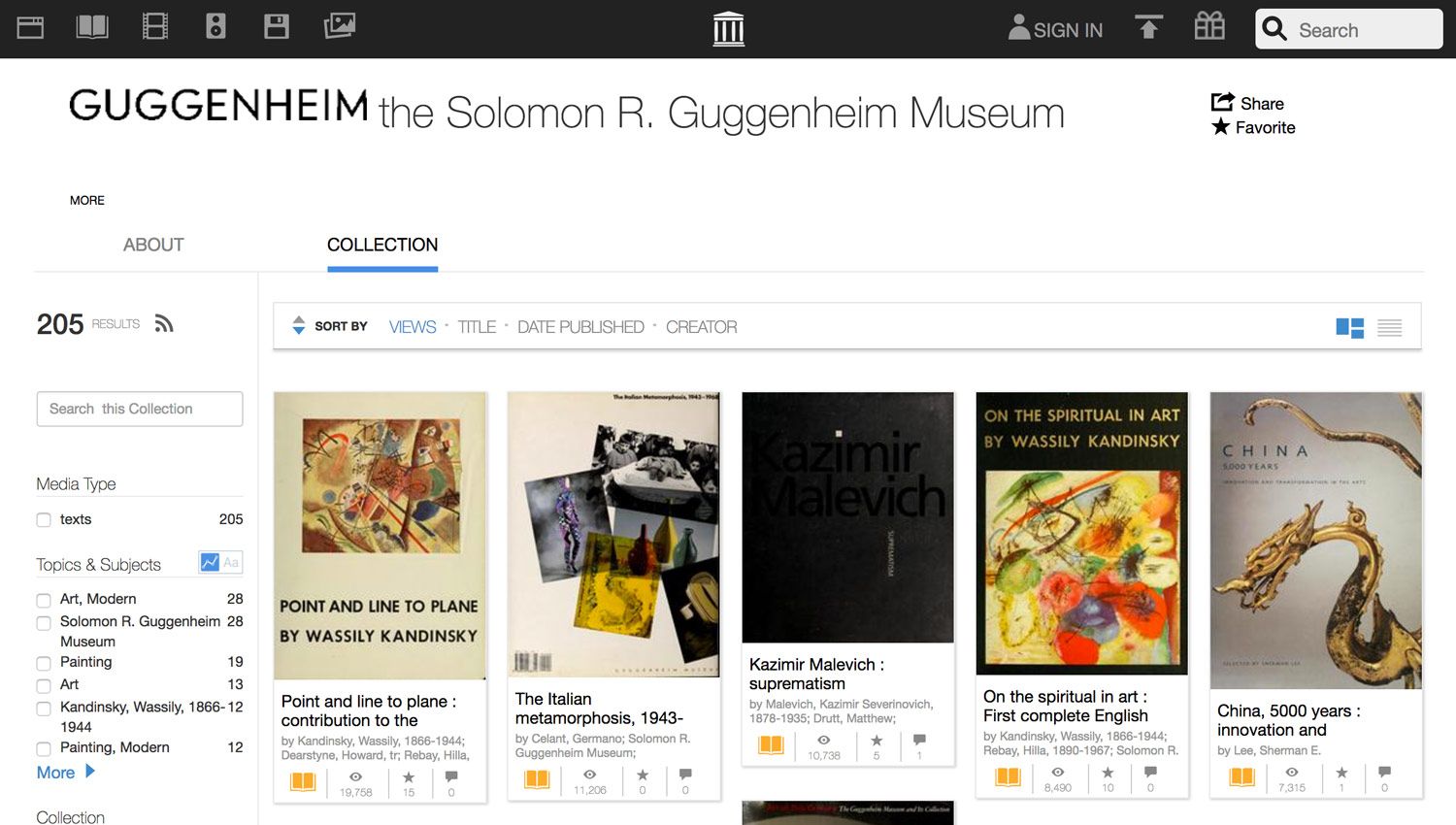Toggle topics chart view icon
The height and width of the screenshot is (825, 1456).
click(210, 562)
